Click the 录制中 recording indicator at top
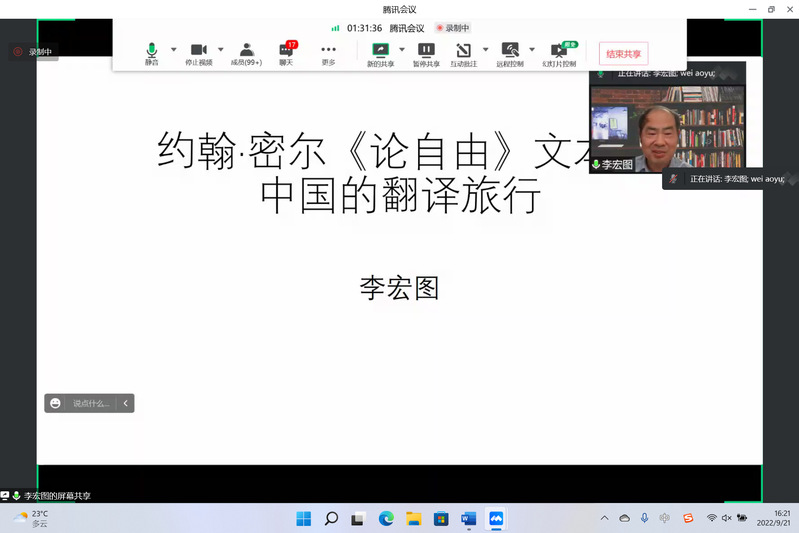Screen dimensions: 799x533 [x=453, y=28]
